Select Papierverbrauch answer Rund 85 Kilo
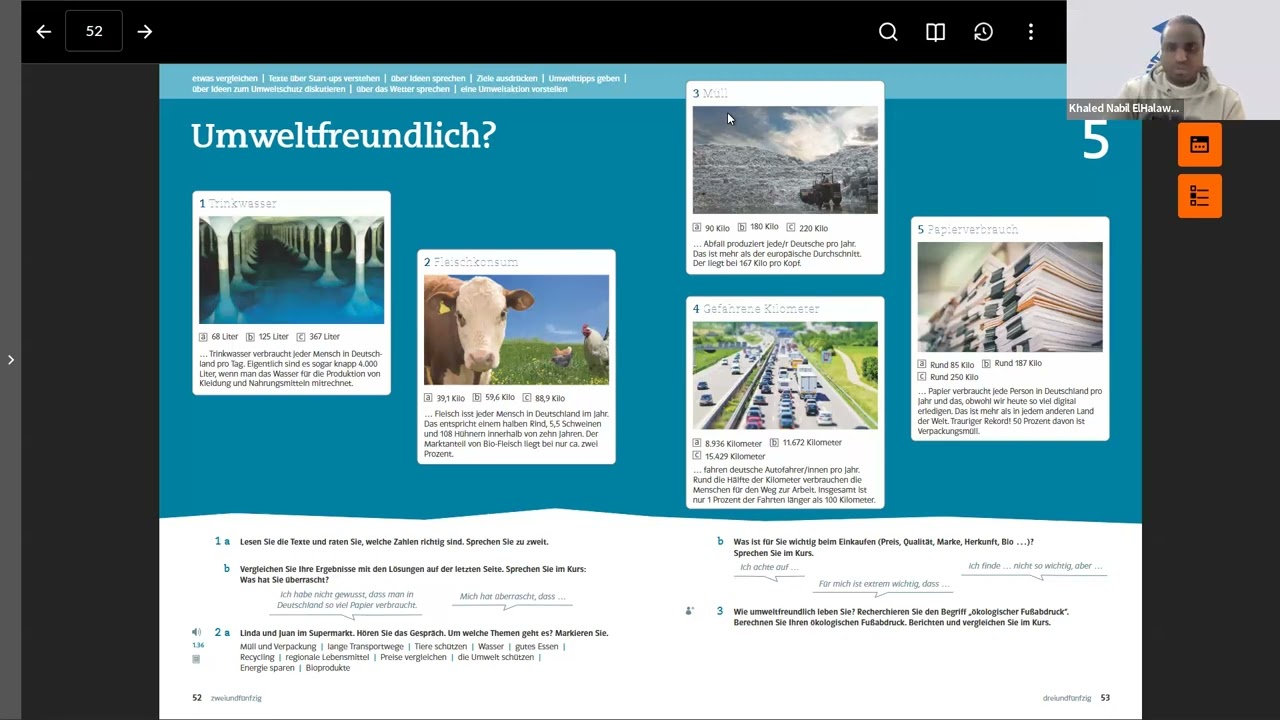The width and height of the screenshot is (1280, 720). pos(946,365)
